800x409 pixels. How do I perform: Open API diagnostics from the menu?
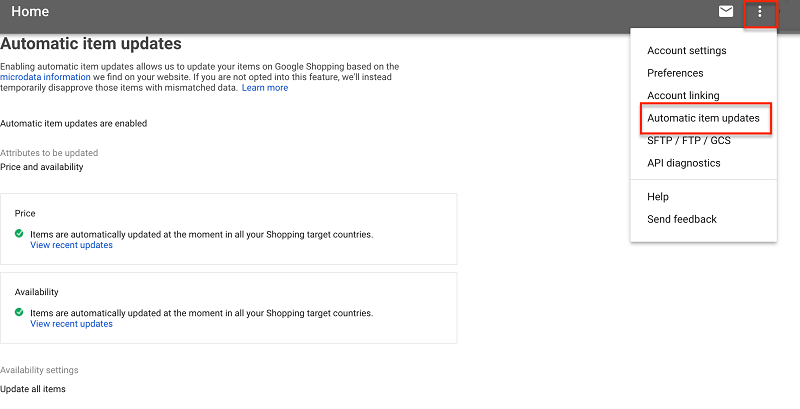[x=683, y=163]
